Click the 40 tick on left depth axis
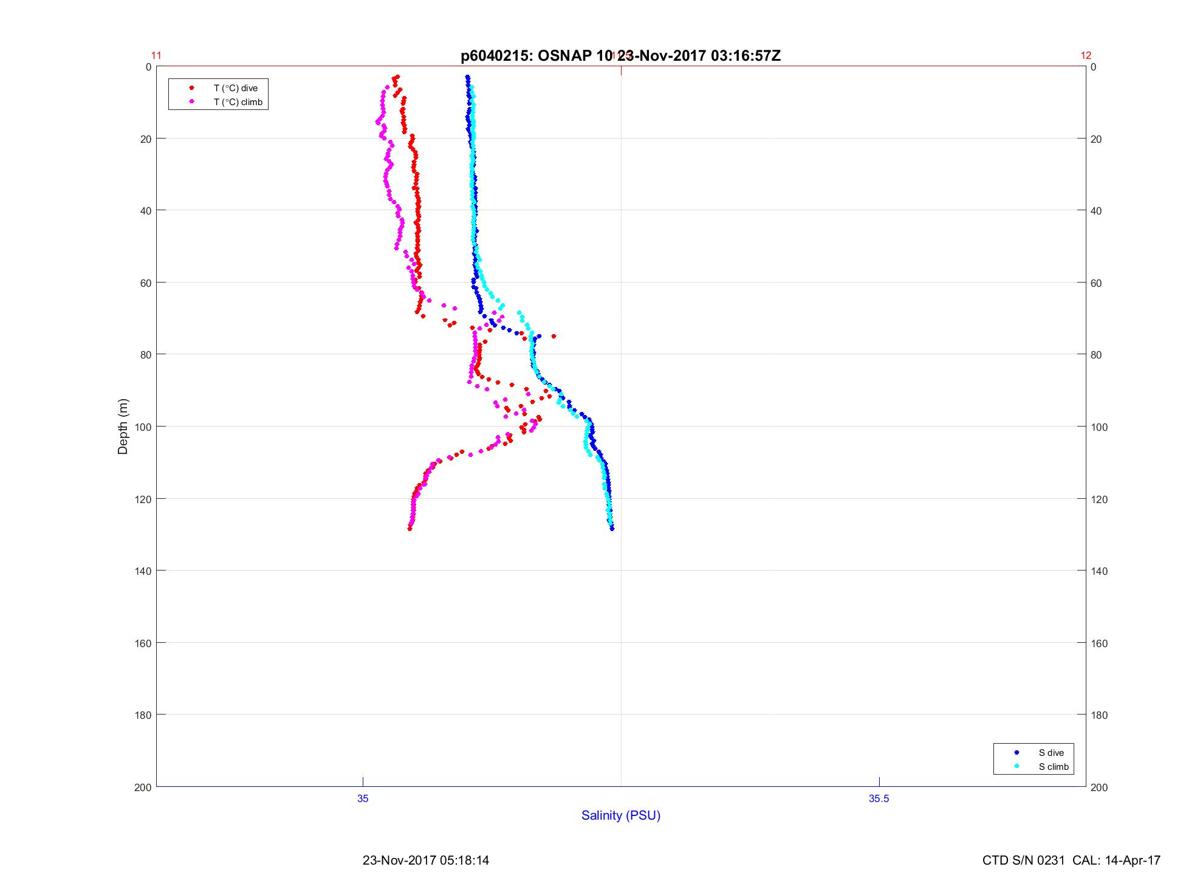1200x885 pixels. 145,211
